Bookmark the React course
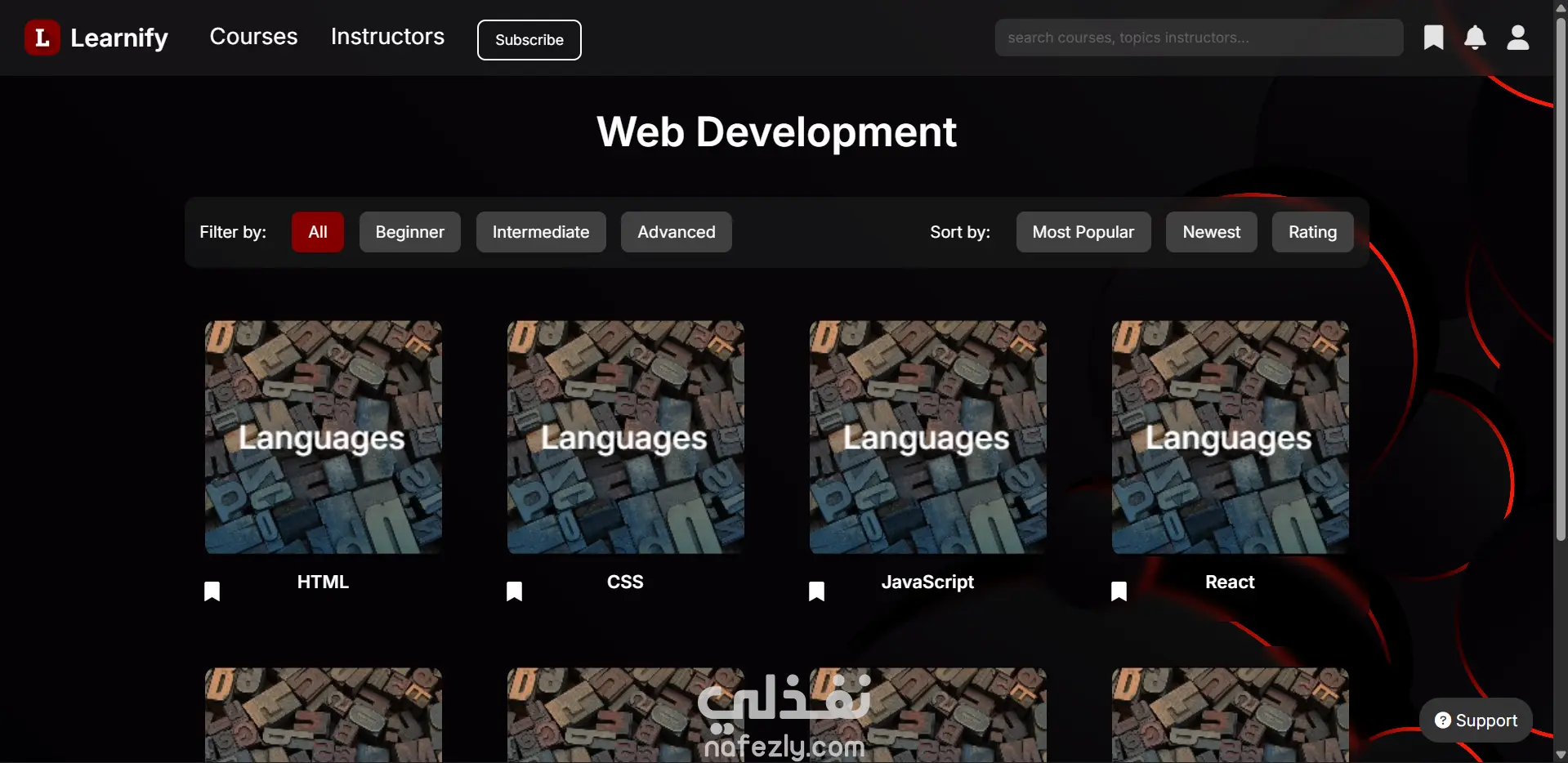This screenshot has height=763, width=1568. (x=1119, y=591)
